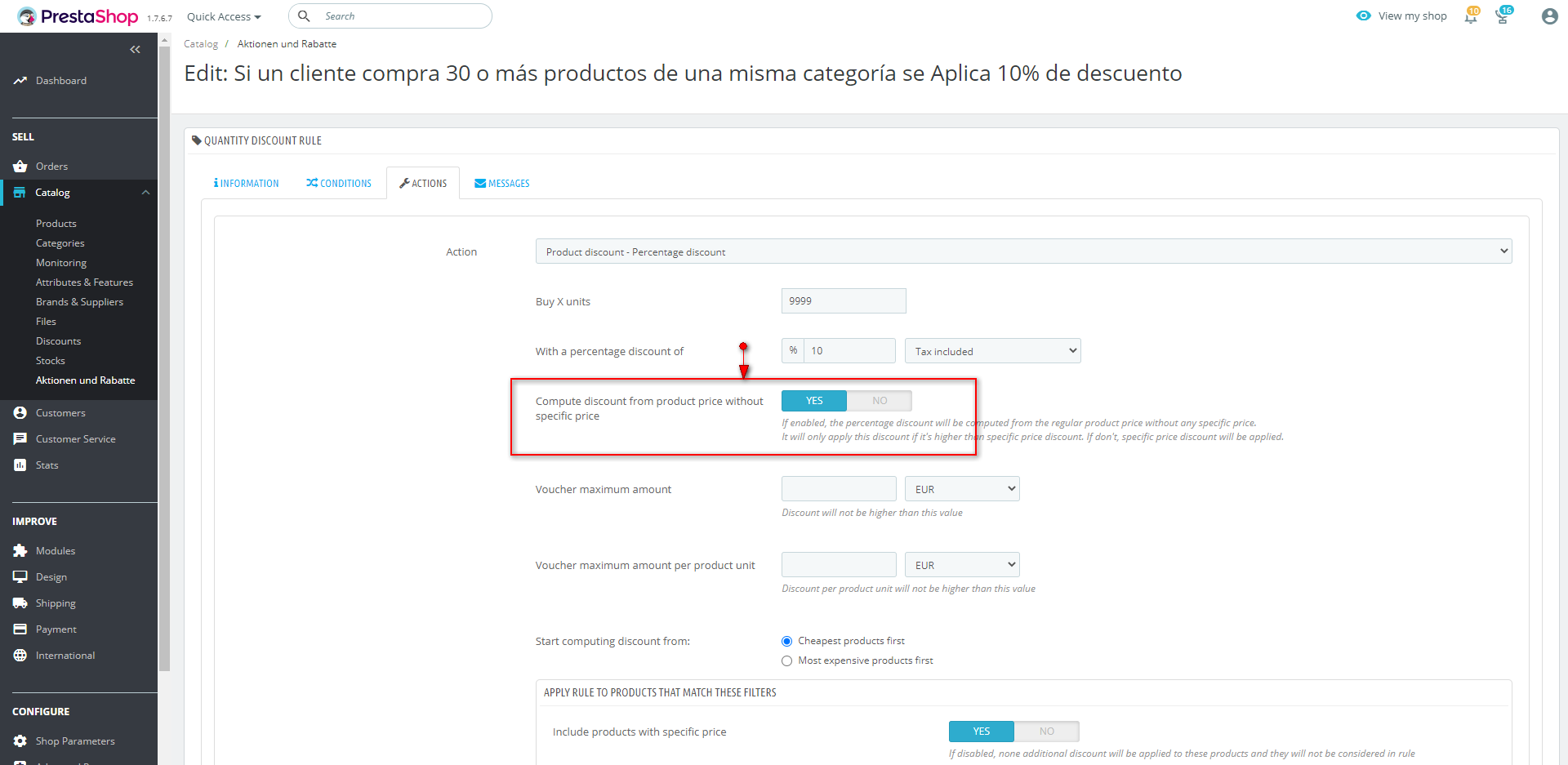Click the View my shop link
Image resolution: width=1568 pixels, height=765 pixels.
1412,16
